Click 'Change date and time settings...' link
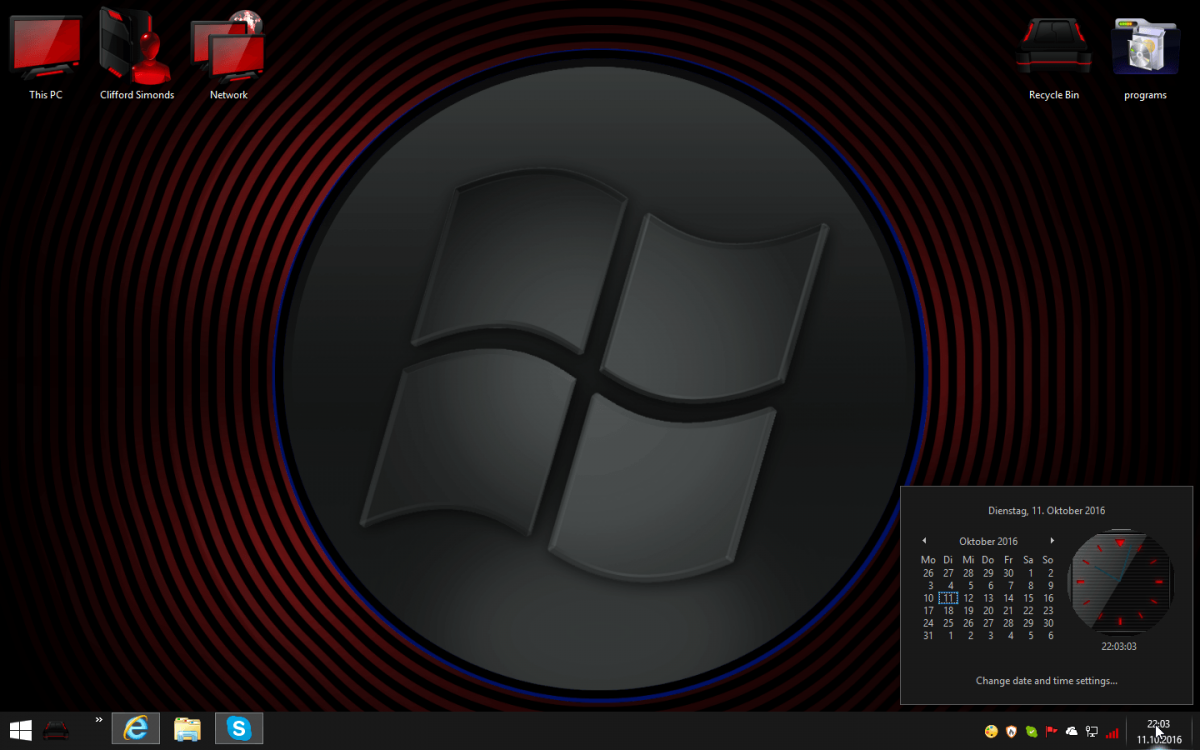 coord(1046,681)
